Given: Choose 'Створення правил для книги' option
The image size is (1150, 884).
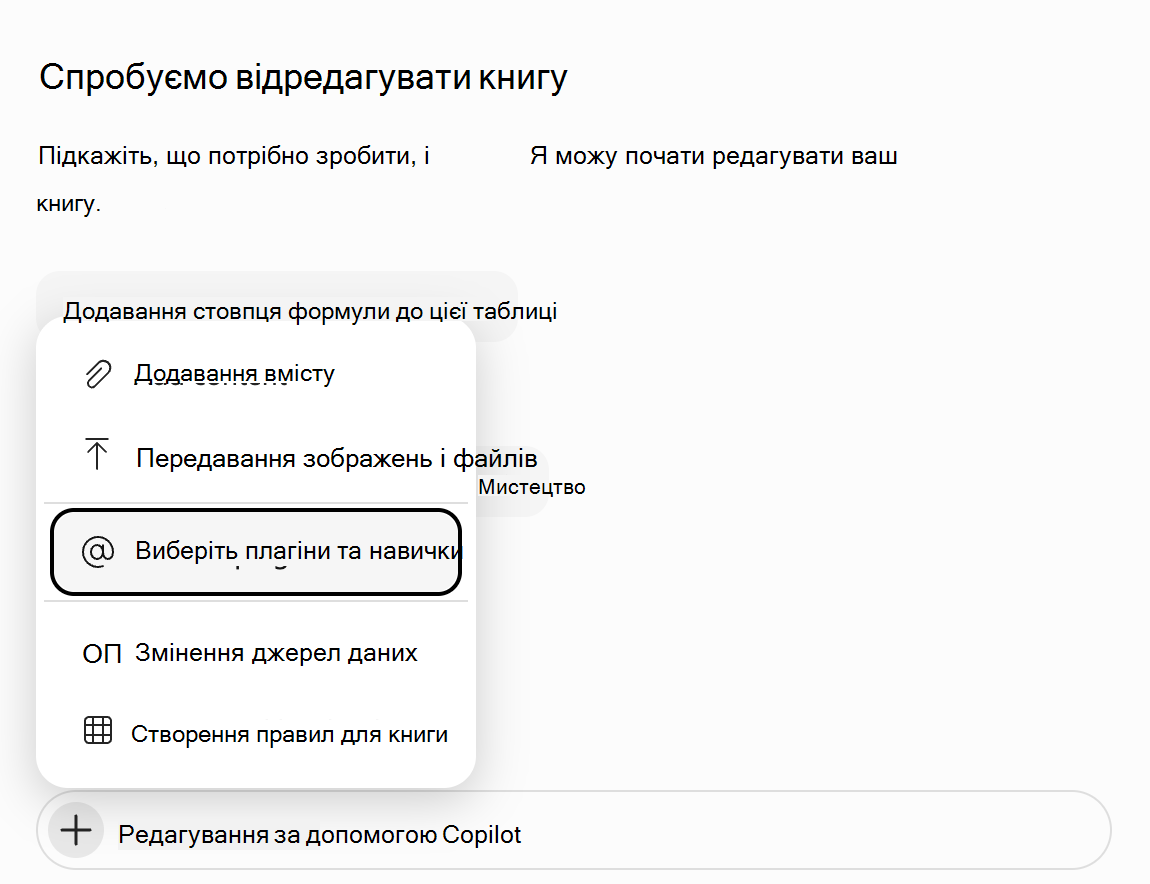Looking at the screenshot, I should click(256, 734).
